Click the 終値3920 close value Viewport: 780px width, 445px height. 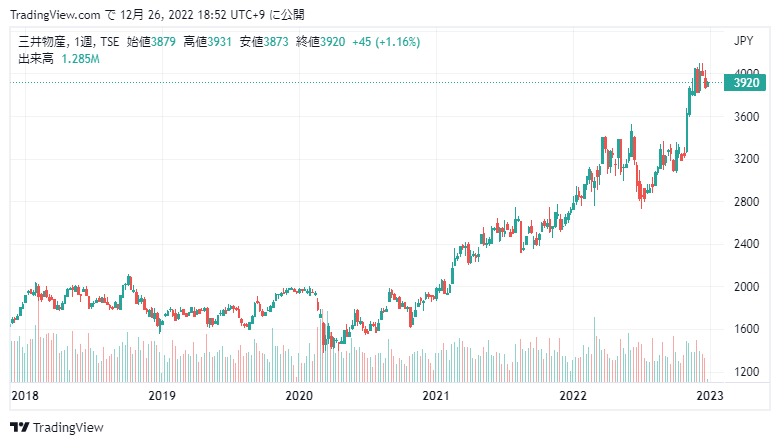coord(320,42)
